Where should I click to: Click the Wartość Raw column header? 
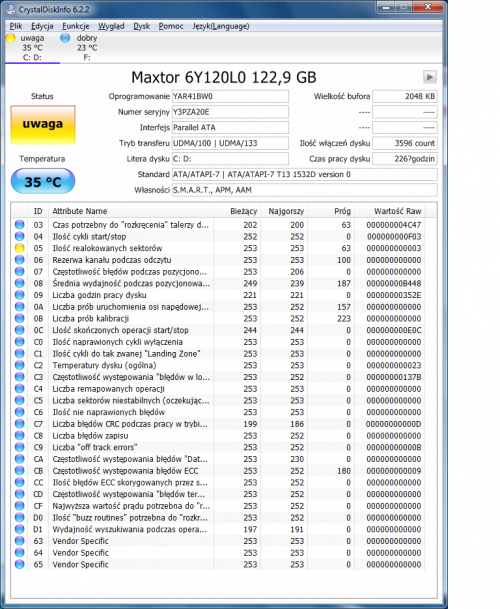[x=390, y=211]
